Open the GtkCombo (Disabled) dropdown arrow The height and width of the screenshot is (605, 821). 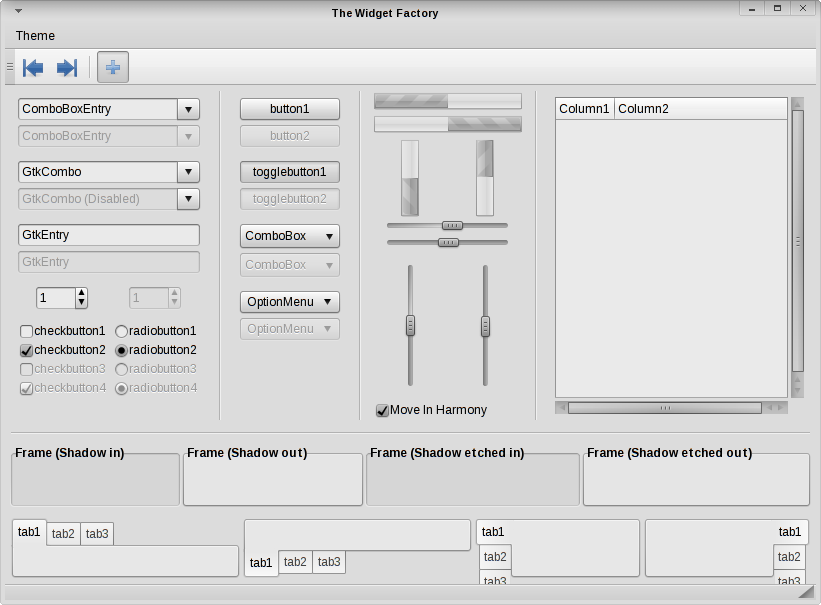point(188,199)
